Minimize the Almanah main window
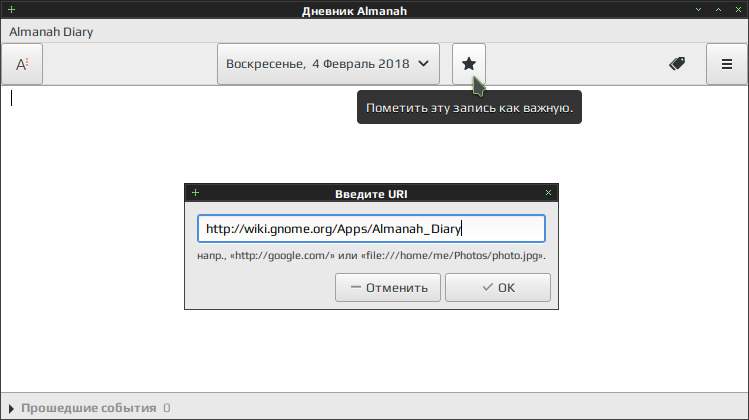 tap(698, 10)
